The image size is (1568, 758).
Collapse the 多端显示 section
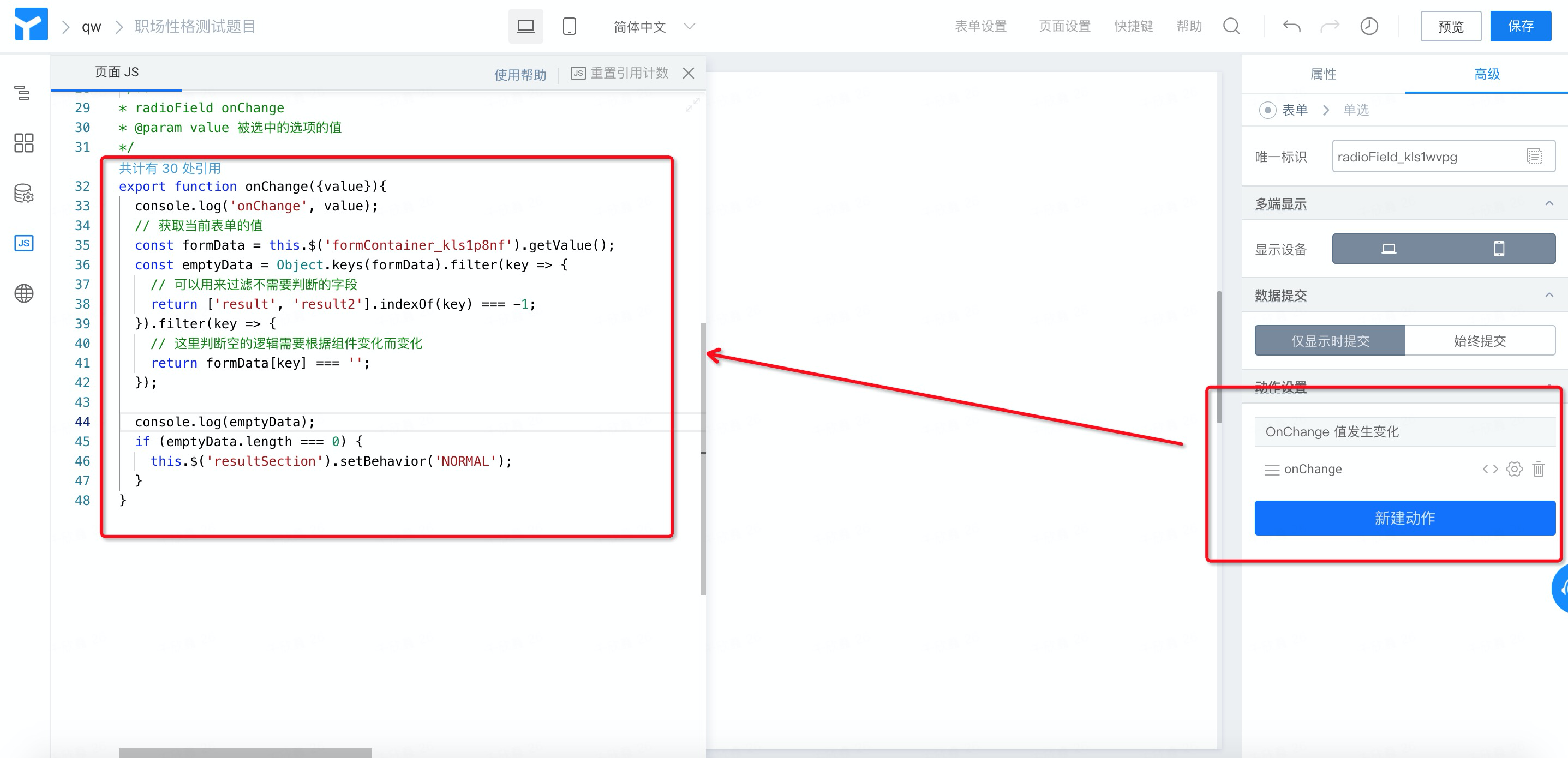click(1548, 204)
